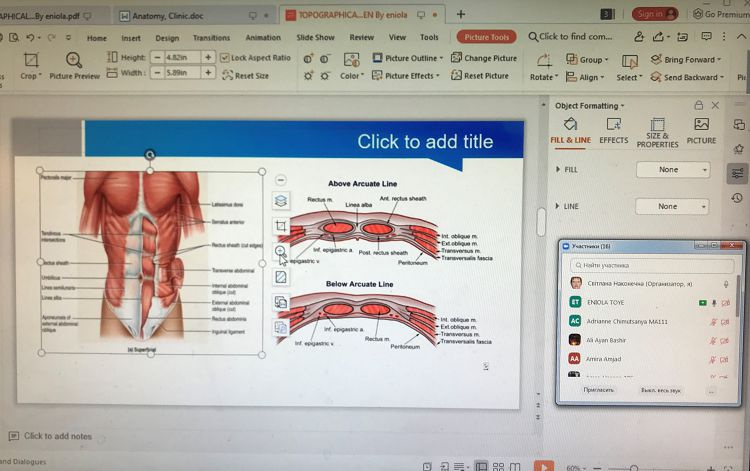Viewport: 750px width, 471px height.
Task: Open the Picture Effects dropdown
Action: pos(406,76)
